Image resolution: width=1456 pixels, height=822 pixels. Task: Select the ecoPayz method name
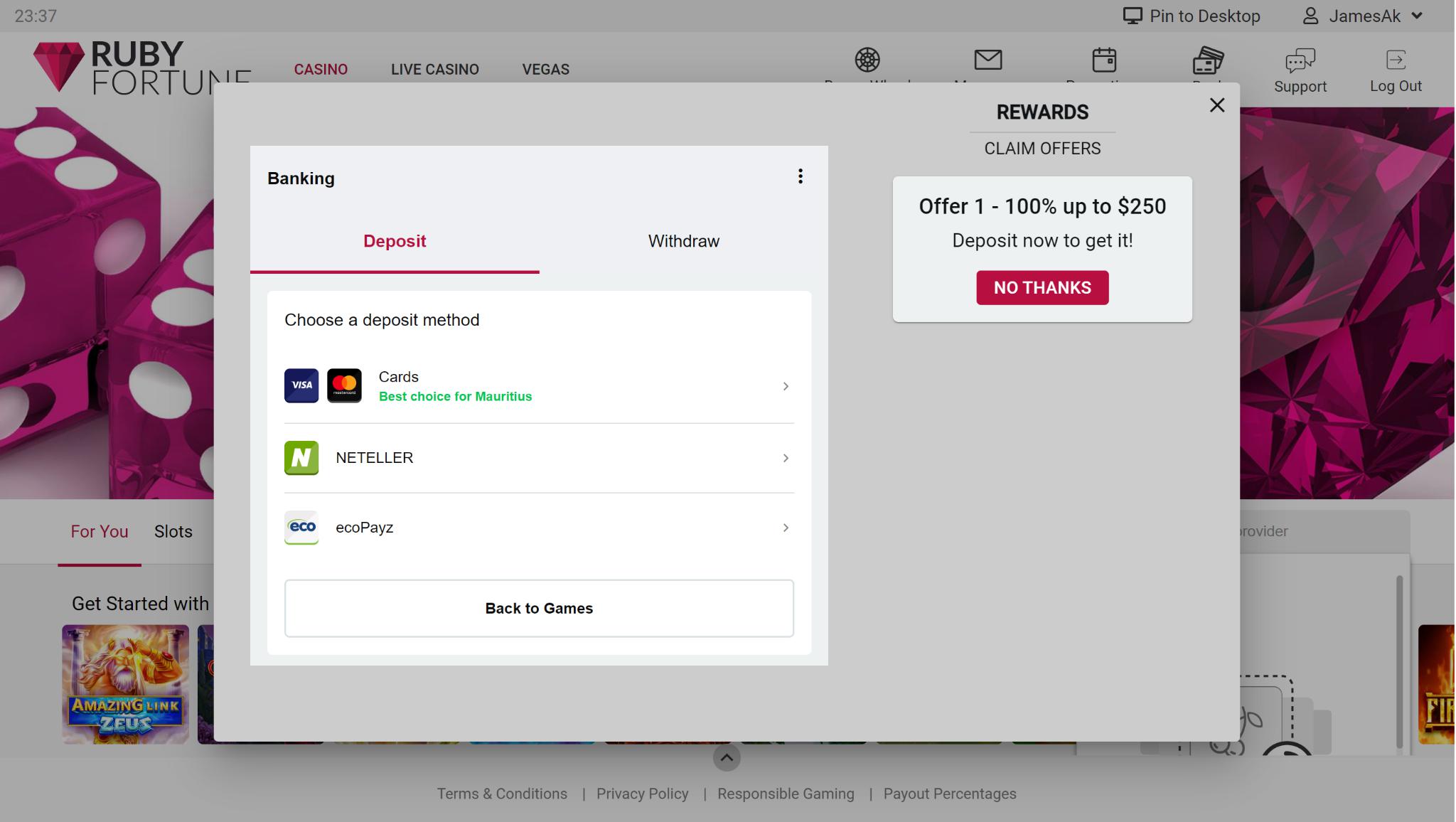364,528
